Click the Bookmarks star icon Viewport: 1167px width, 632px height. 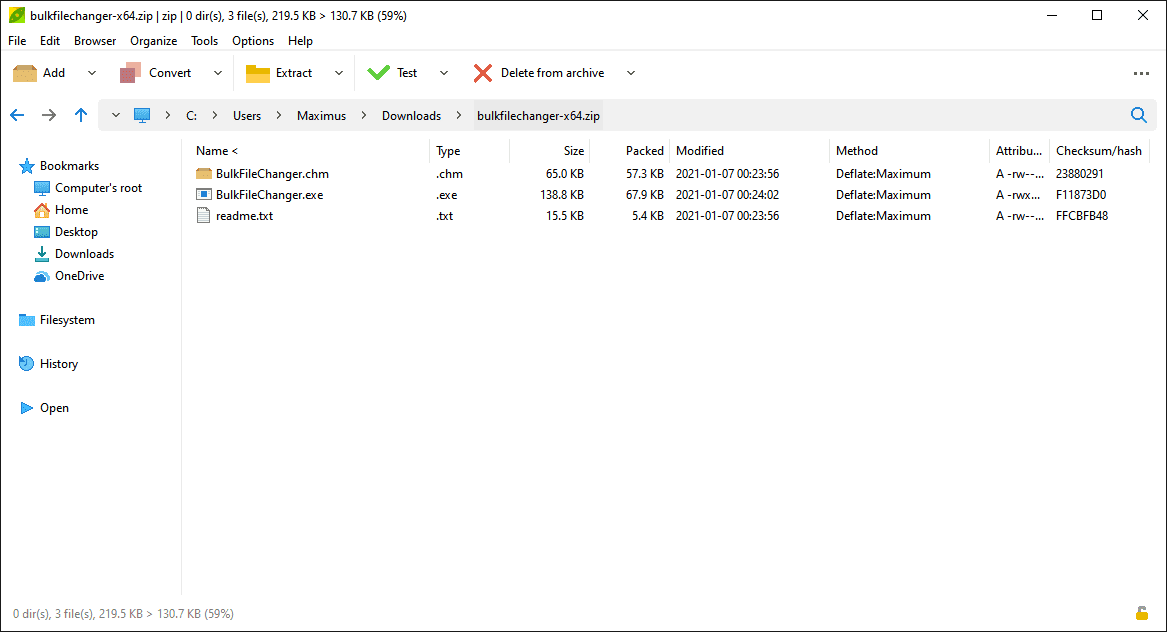27,166
